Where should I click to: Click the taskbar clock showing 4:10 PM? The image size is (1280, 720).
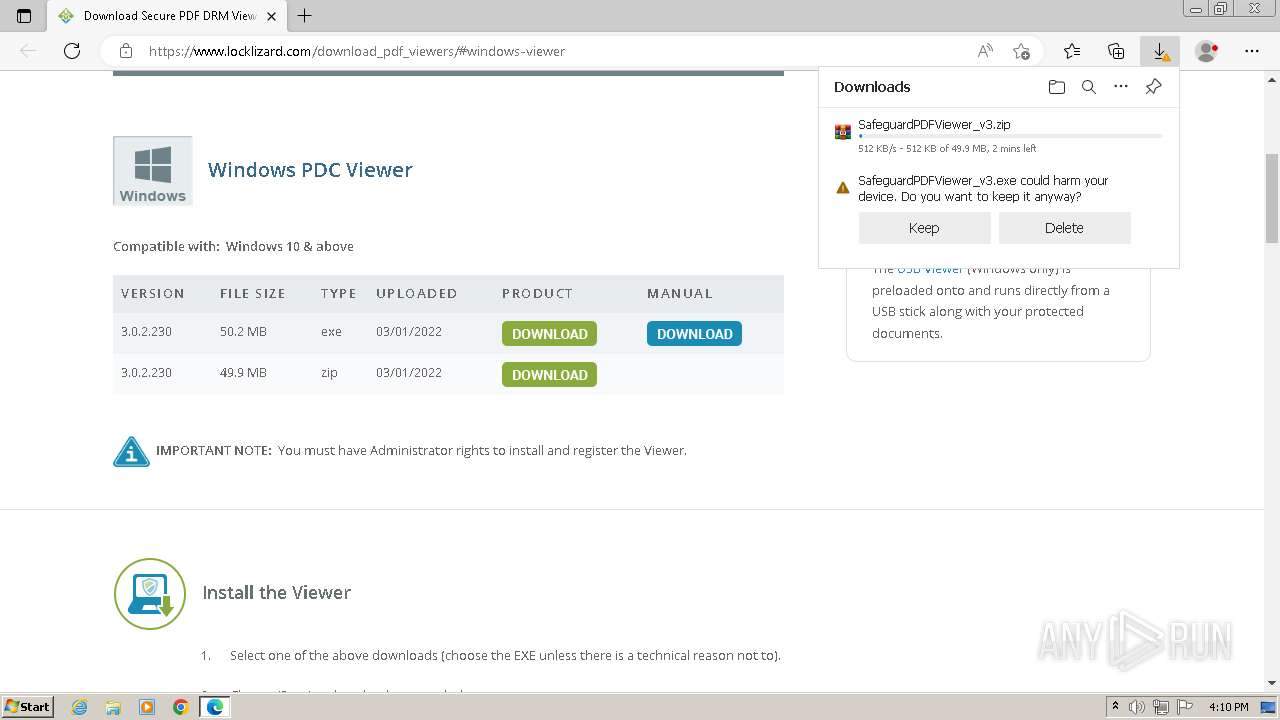pyautogui.click(x=1228, y=707)
